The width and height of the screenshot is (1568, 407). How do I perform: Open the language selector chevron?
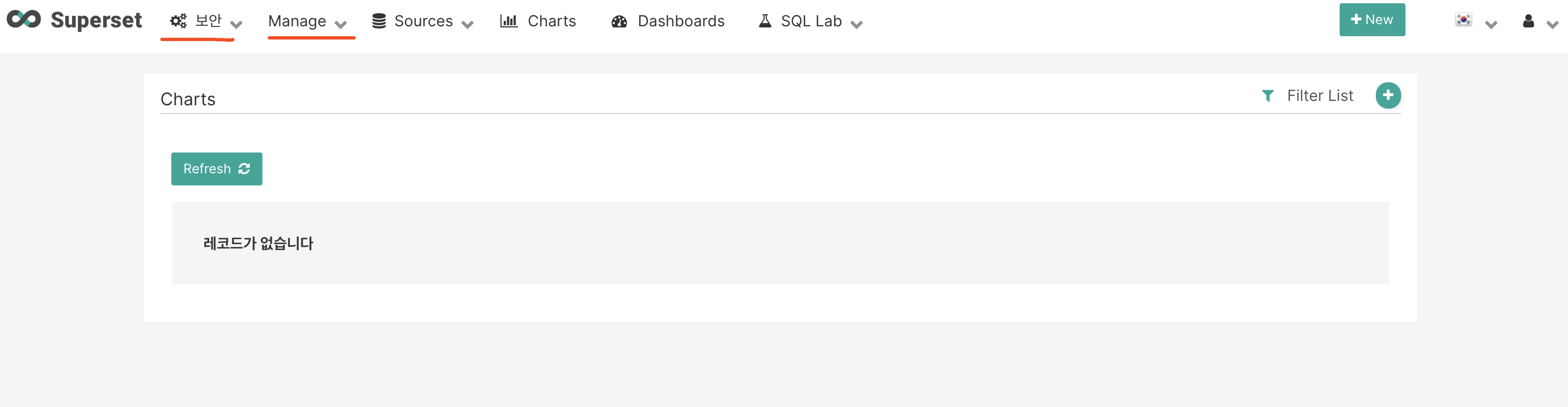(x=1491, y=24)
